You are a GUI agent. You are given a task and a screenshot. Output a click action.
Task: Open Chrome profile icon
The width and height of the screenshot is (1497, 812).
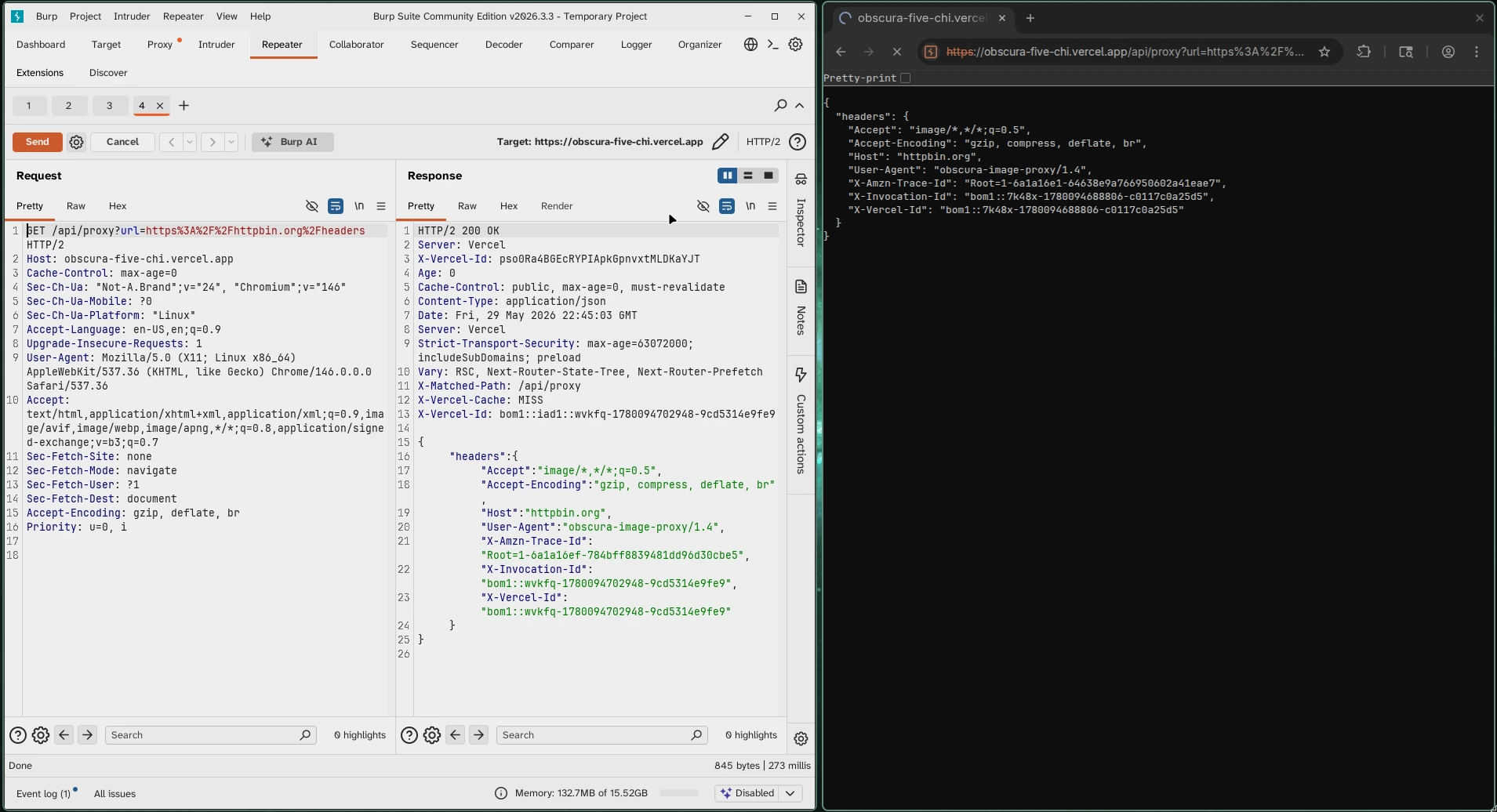[1448, 52]
